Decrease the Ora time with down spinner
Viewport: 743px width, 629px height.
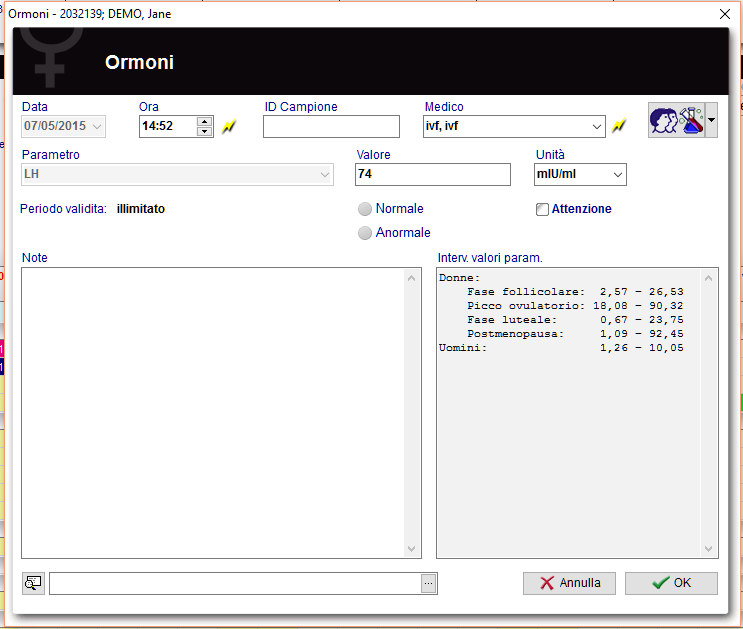(x=205, y=131)
